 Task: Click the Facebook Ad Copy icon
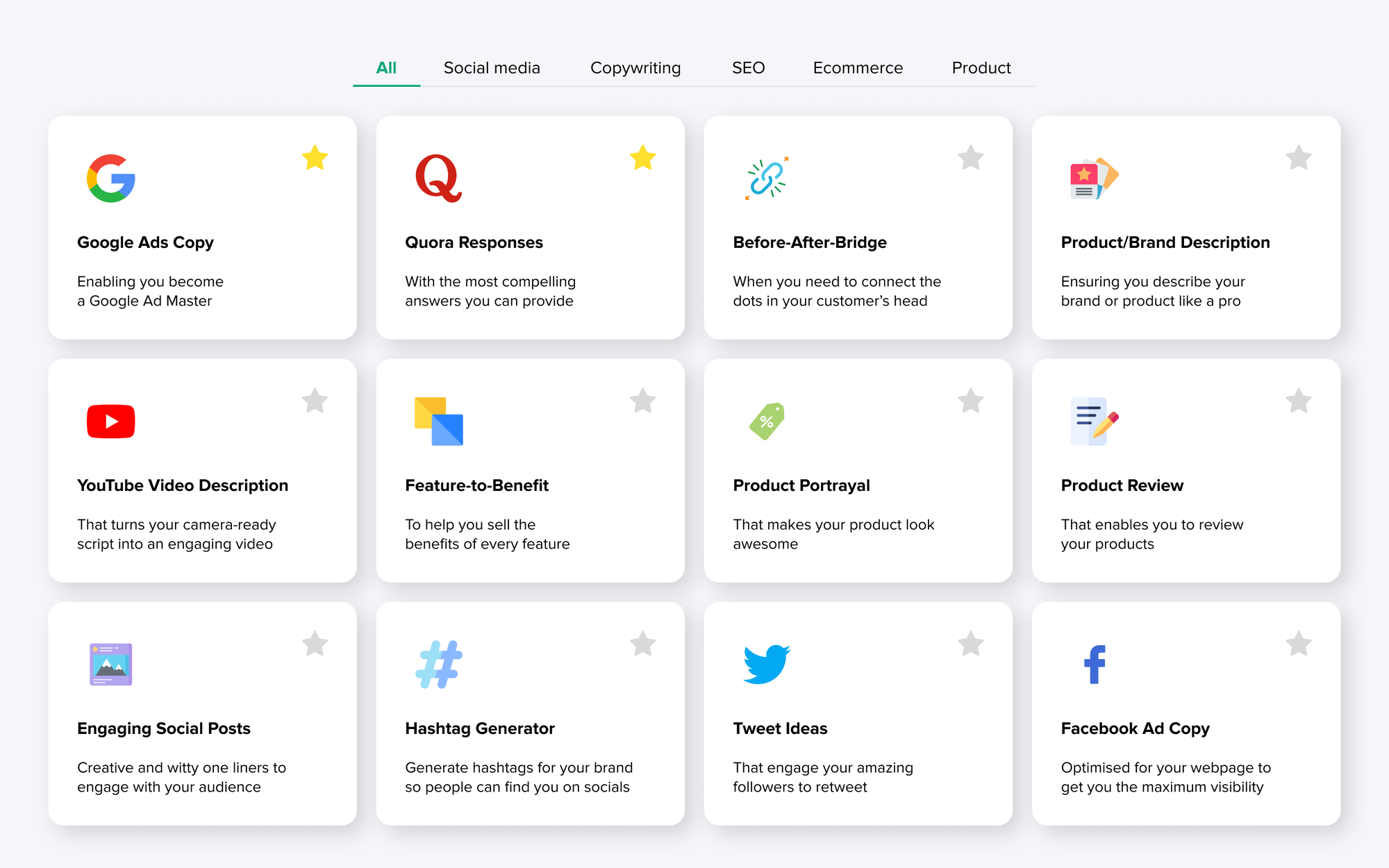(x=1093, y=664)
